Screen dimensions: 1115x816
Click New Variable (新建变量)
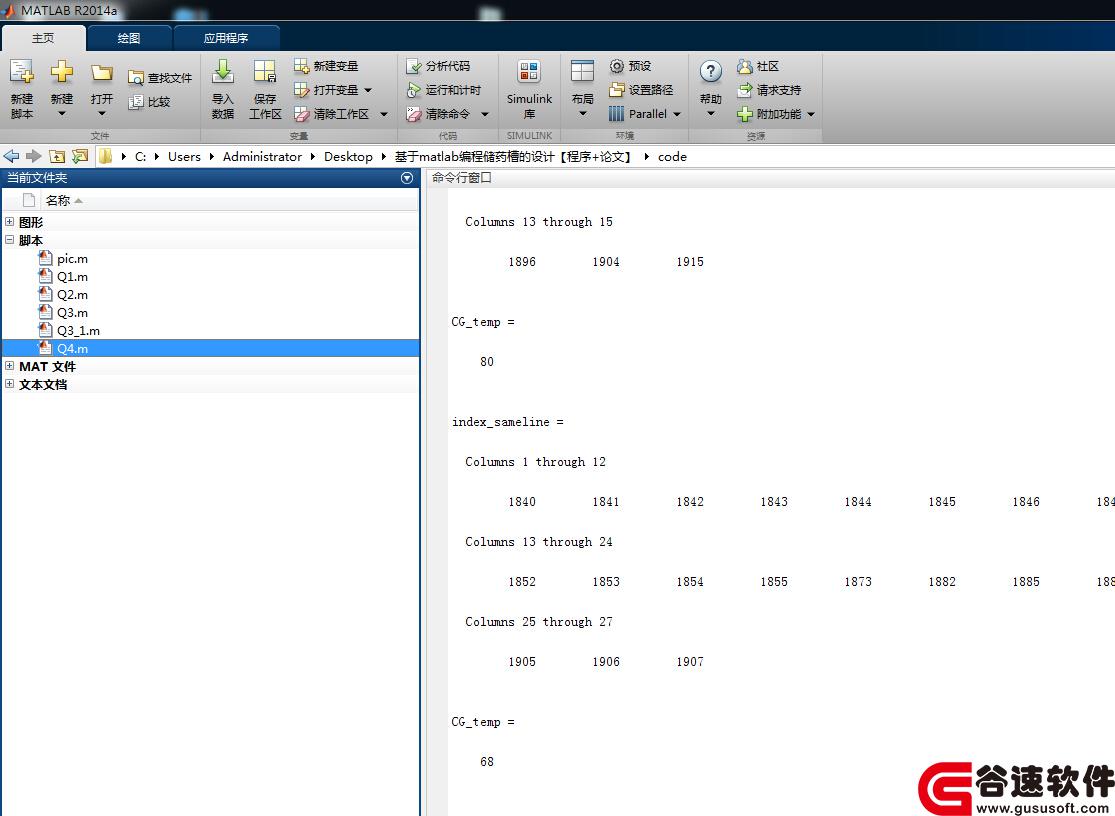[x=326, y=66]
